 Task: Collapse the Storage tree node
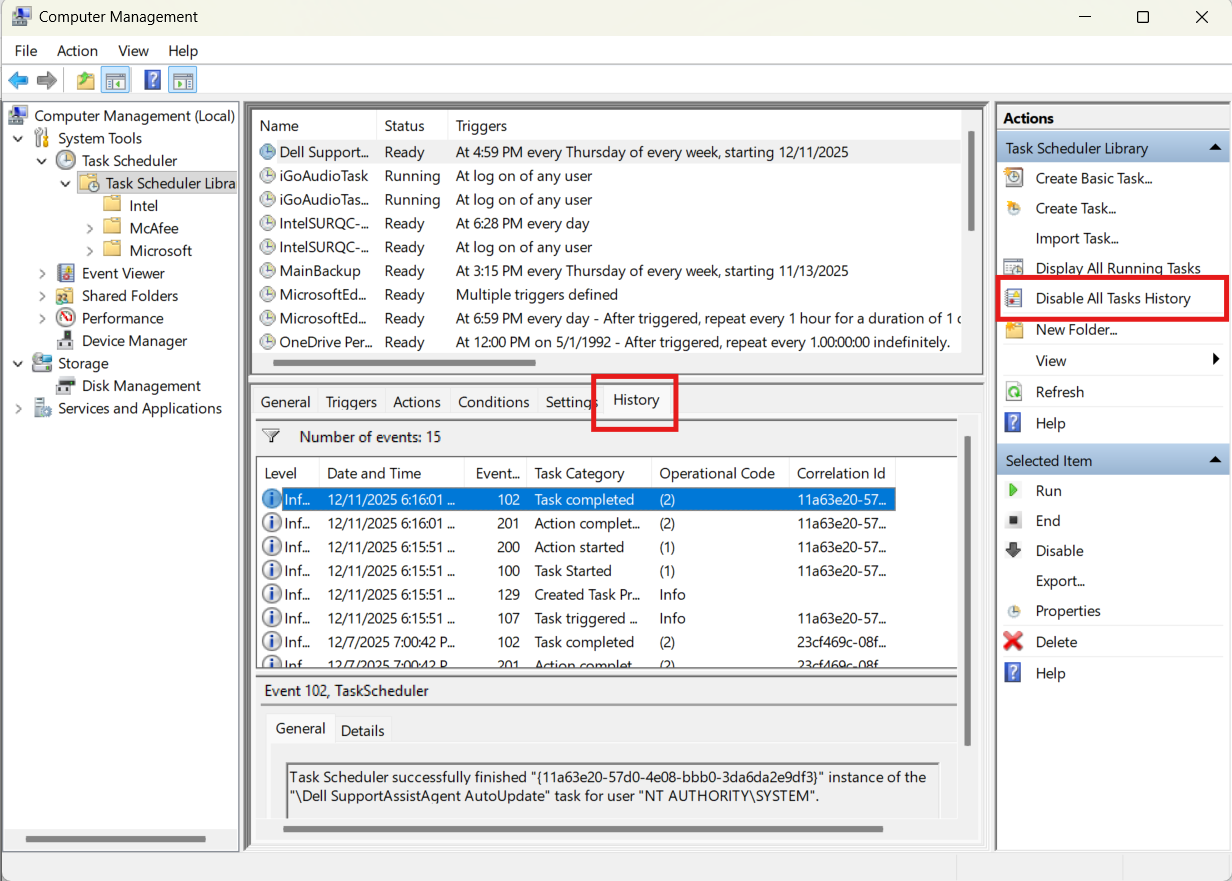tap(18, 363)
